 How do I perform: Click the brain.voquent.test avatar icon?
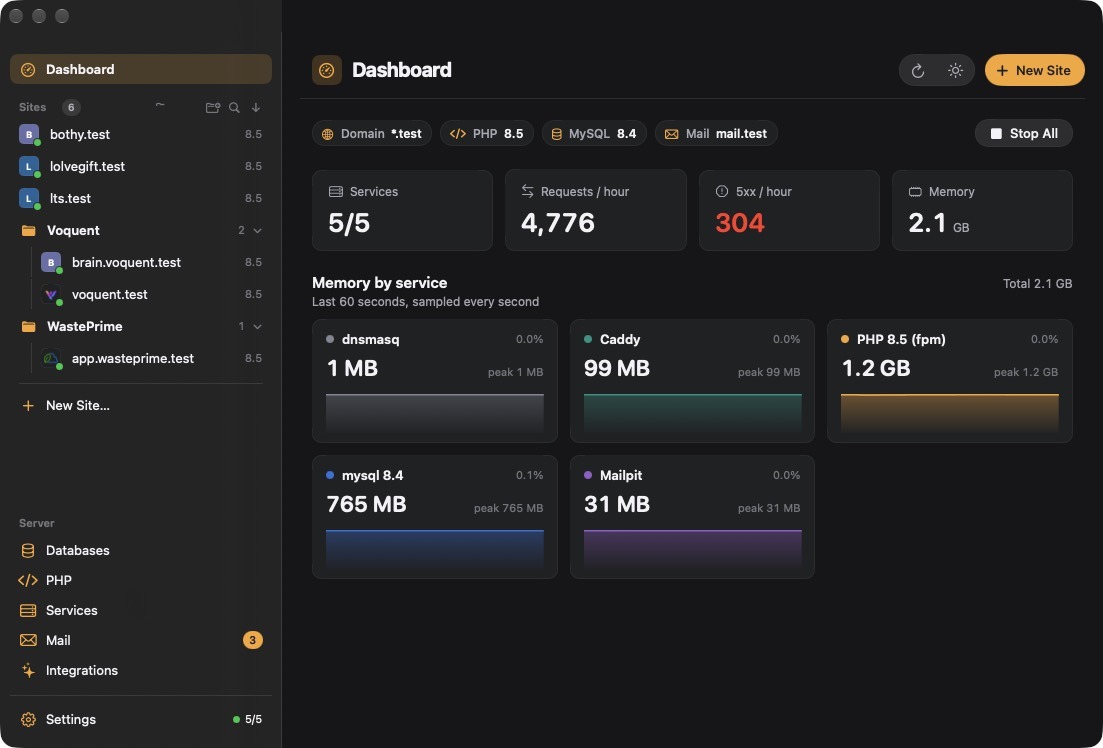coord(51,262)
